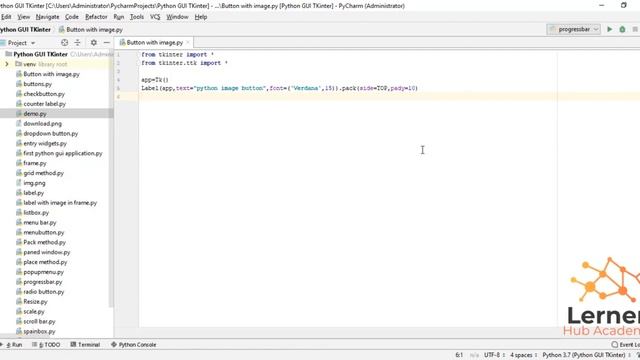The height and width of the screenshot is (360, 640).
Task: Select place method.py file
Action: click(x=45, y=262)
